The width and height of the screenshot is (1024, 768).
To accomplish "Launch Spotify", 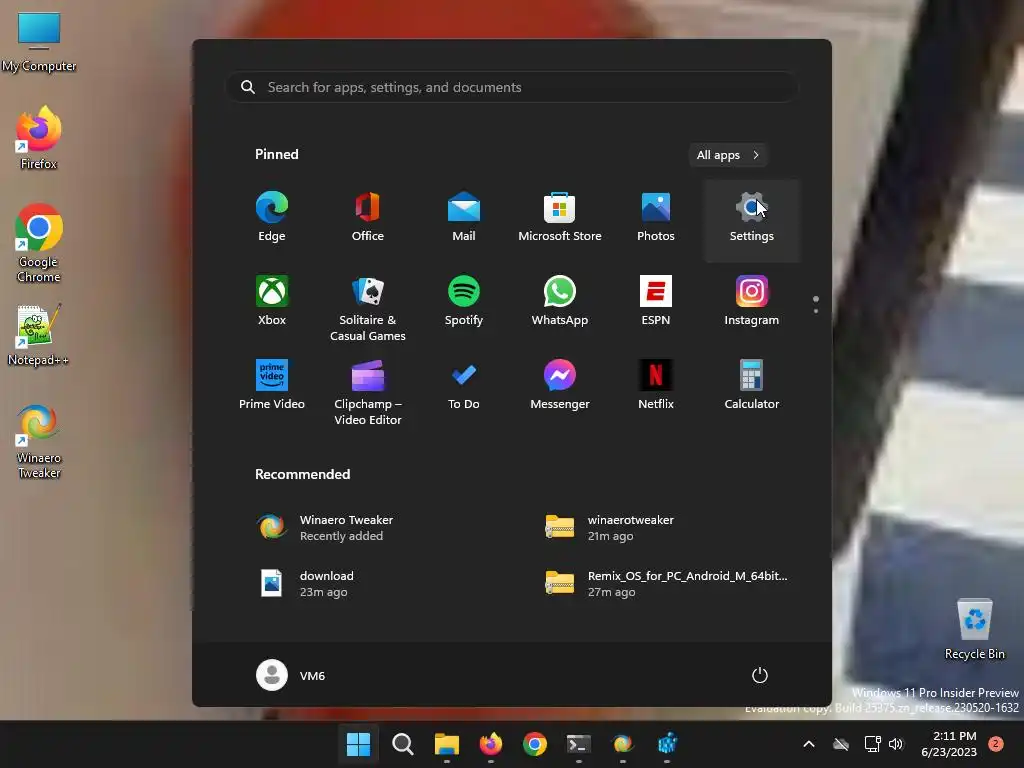I will (464, 301).
